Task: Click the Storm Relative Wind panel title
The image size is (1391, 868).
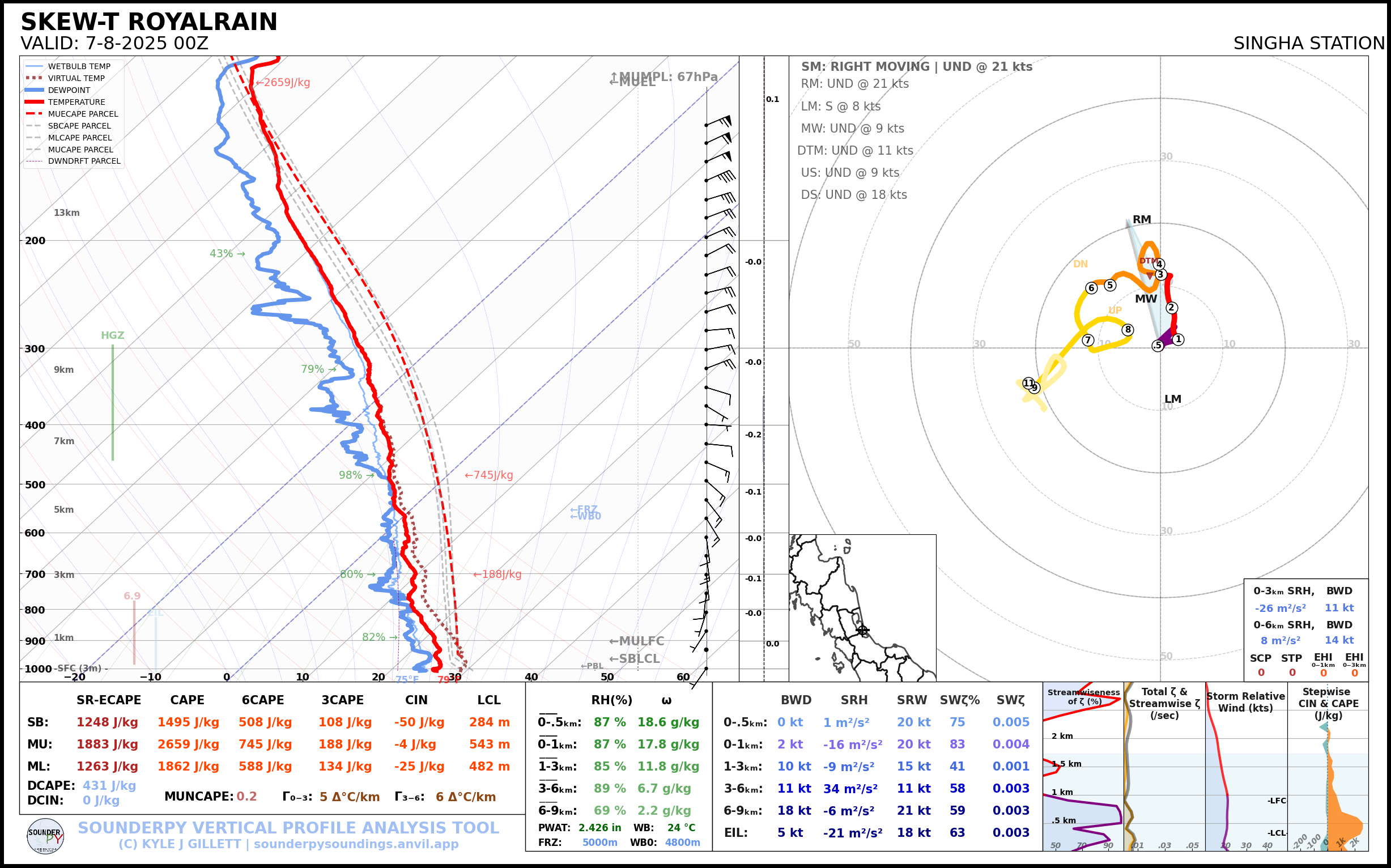Action: click(1245, 702)
